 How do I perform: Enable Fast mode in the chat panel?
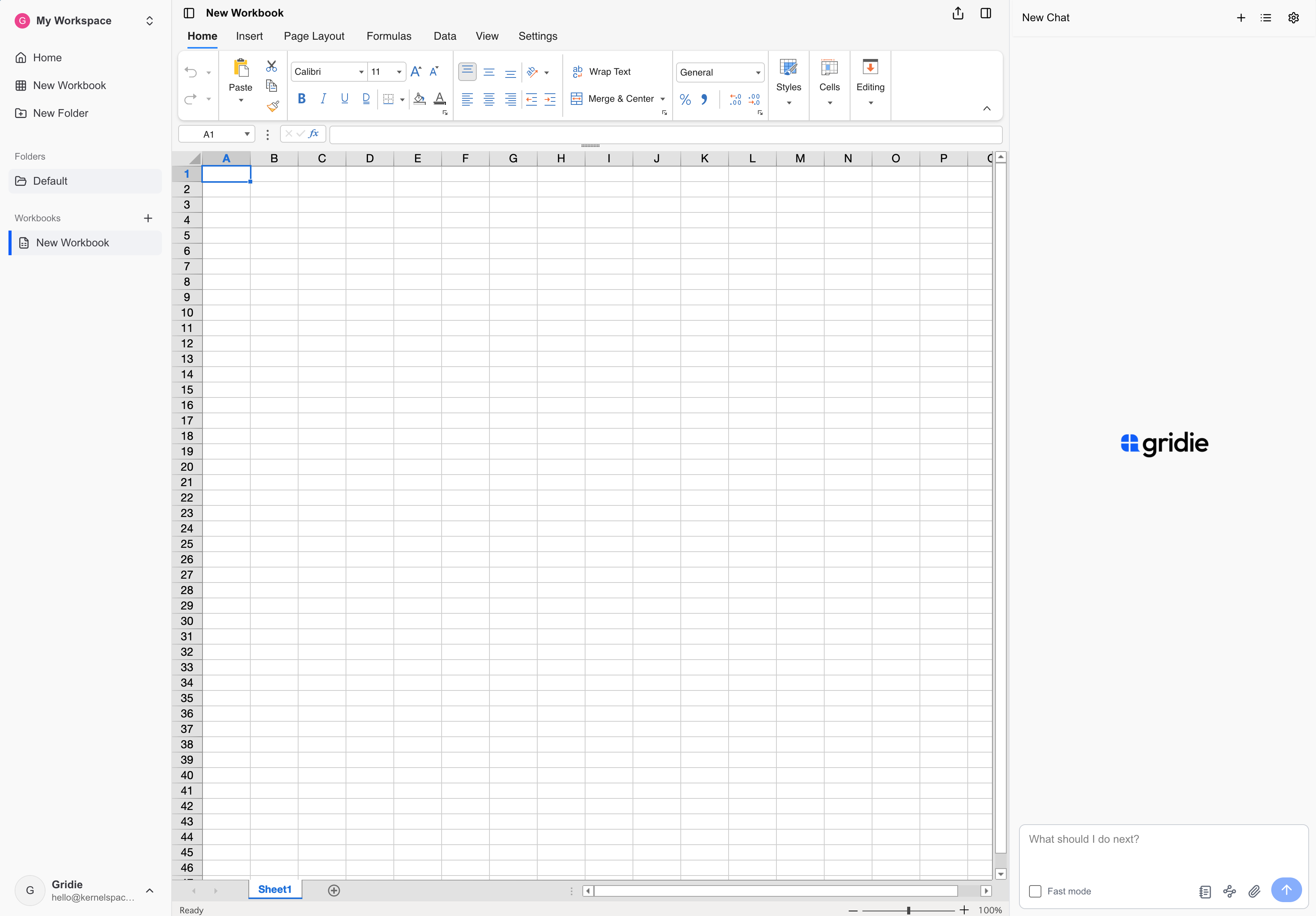coord(1034,891)
